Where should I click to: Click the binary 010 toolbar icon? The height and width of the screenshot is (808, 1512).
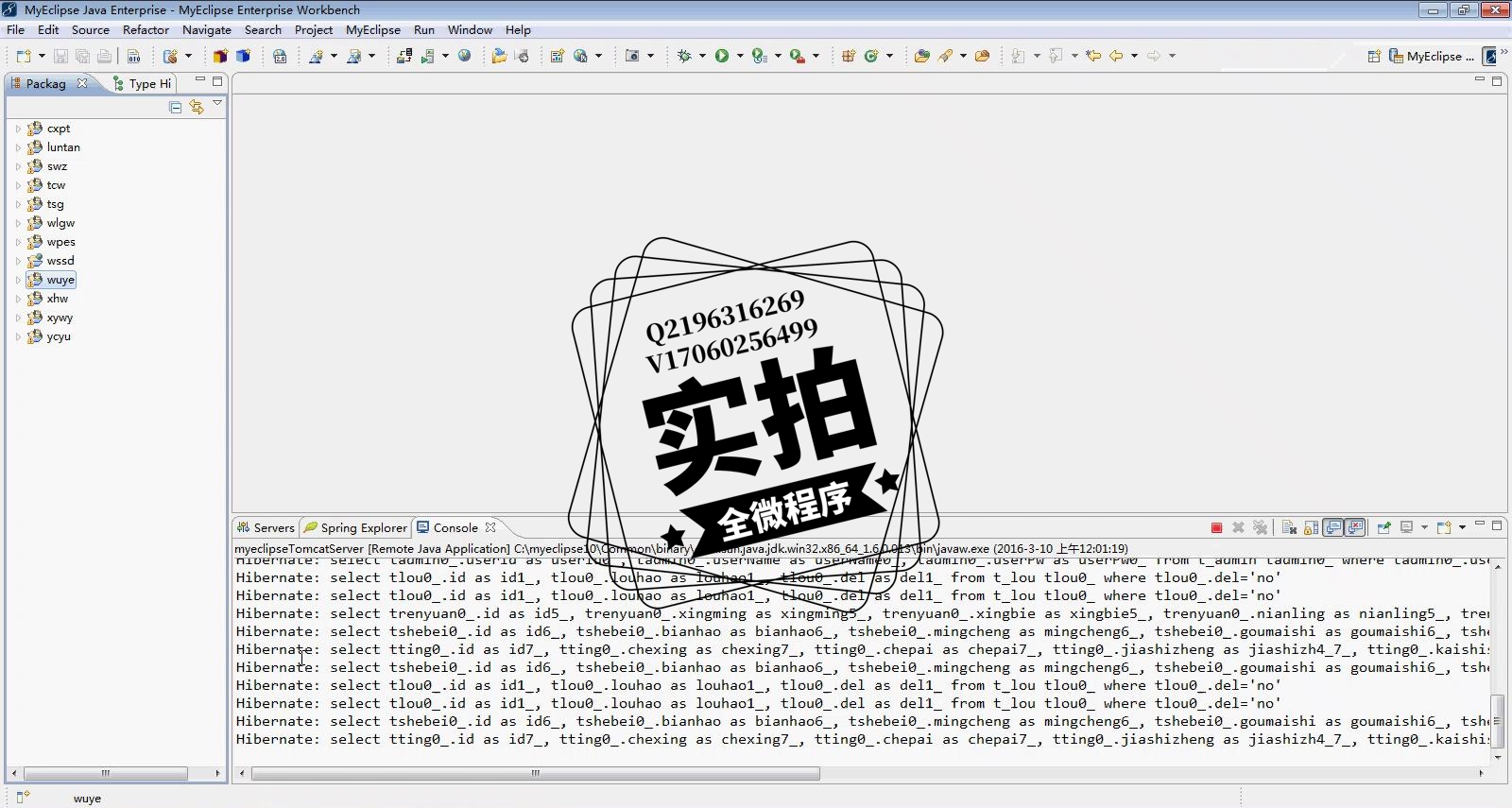[133, 56]
